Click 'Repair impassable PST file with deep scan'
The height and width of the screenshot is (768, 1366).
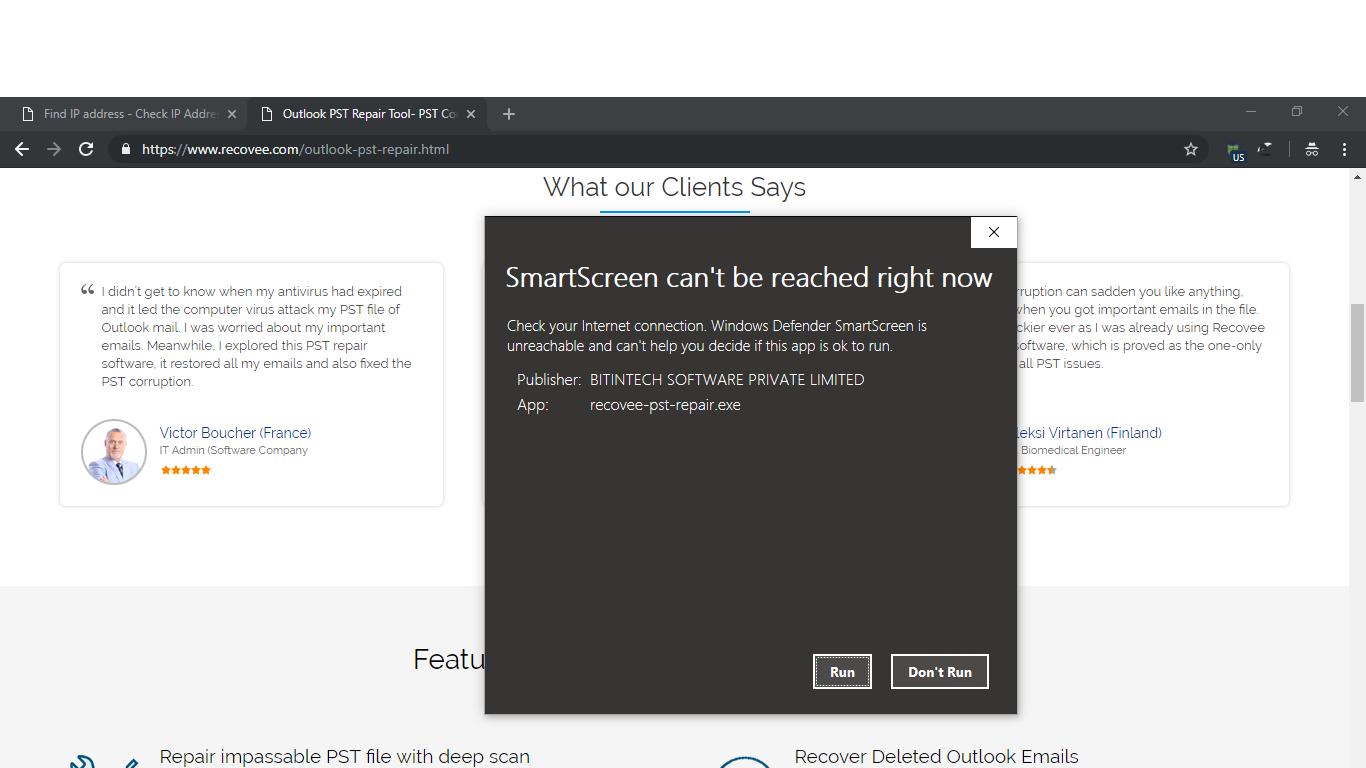pos(345,757)
